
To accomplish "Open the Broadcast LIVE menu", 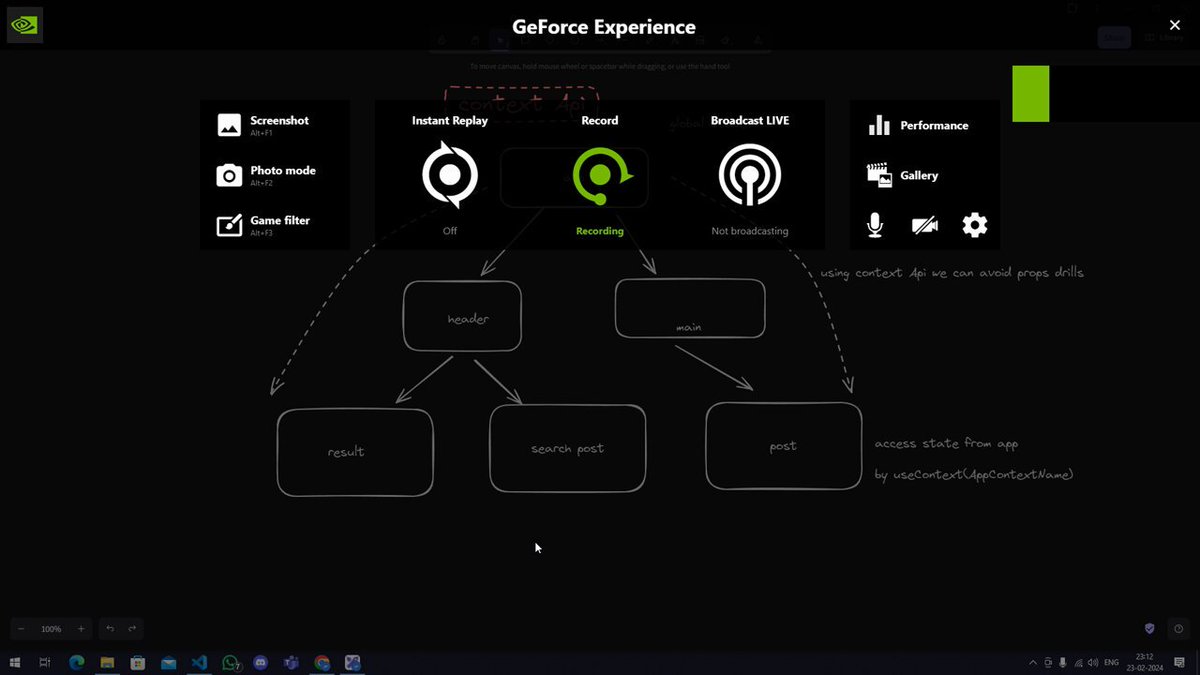I will coord(750,175).
